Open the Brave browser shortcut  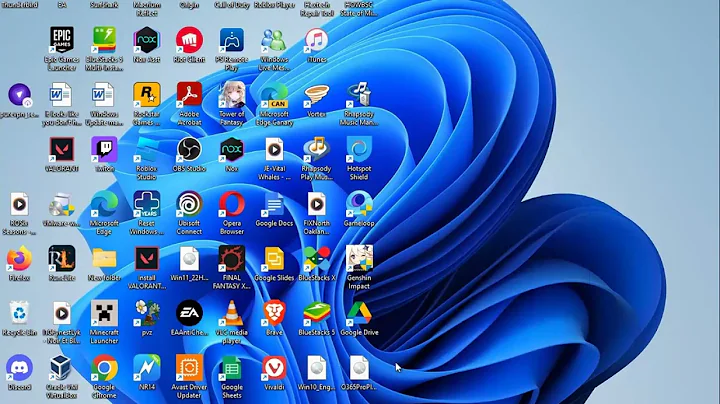pos(274,313)
